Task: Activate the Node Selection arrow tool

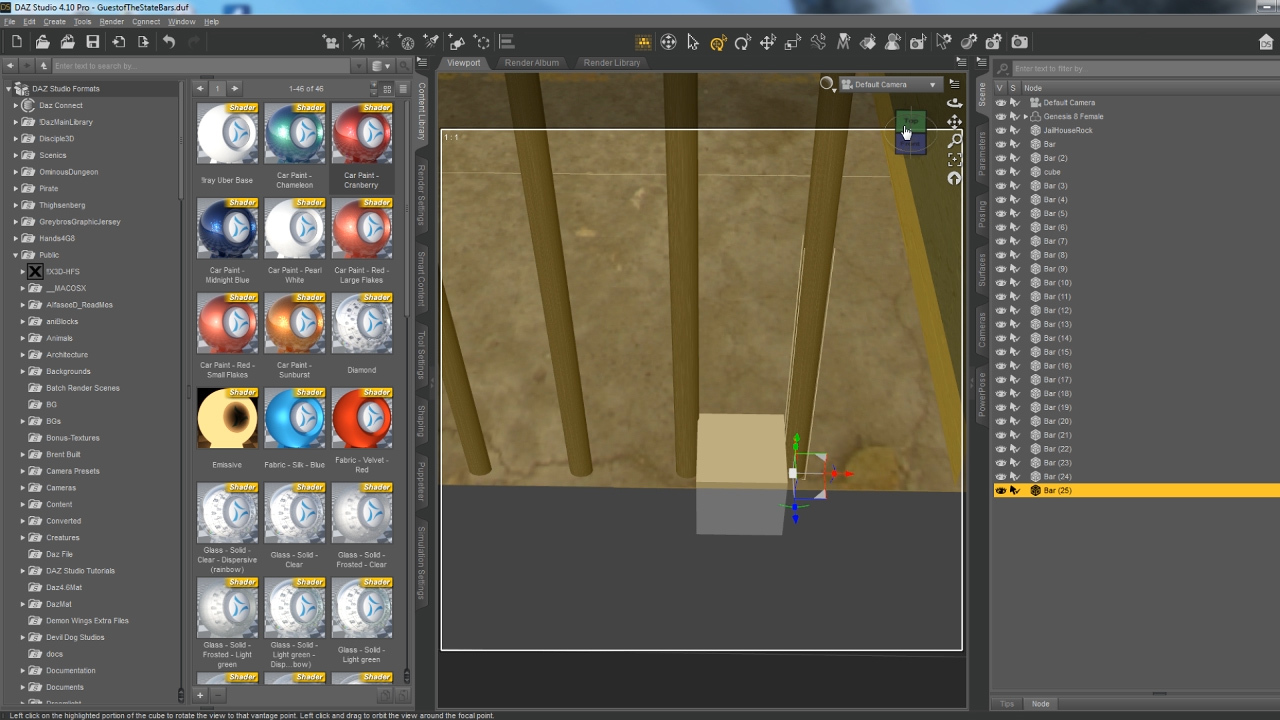Action: (693, 42)
